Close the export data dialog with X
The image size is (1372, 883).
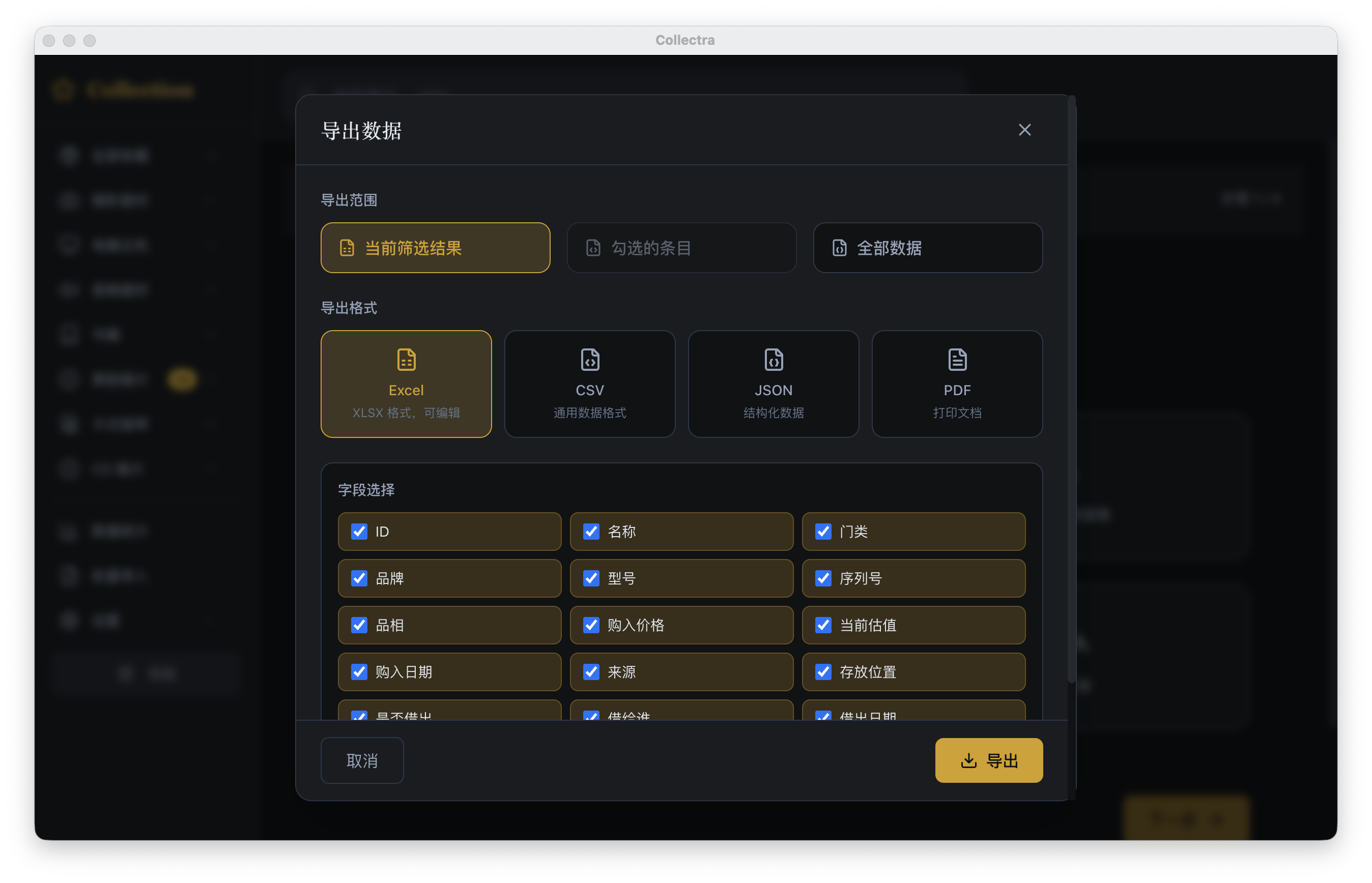1024,130
